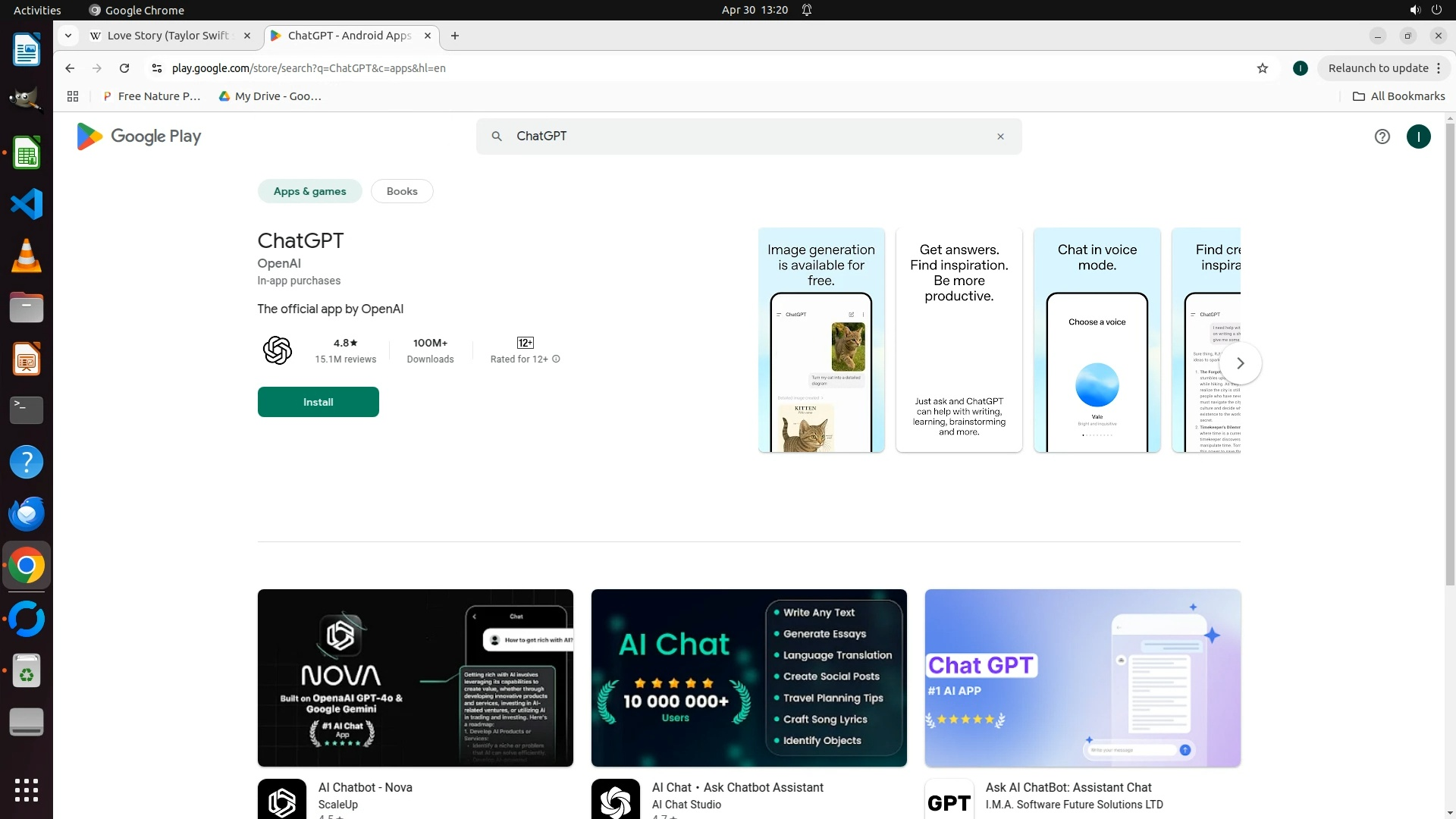Click the Google Play help icon

tap(1382, 136)
